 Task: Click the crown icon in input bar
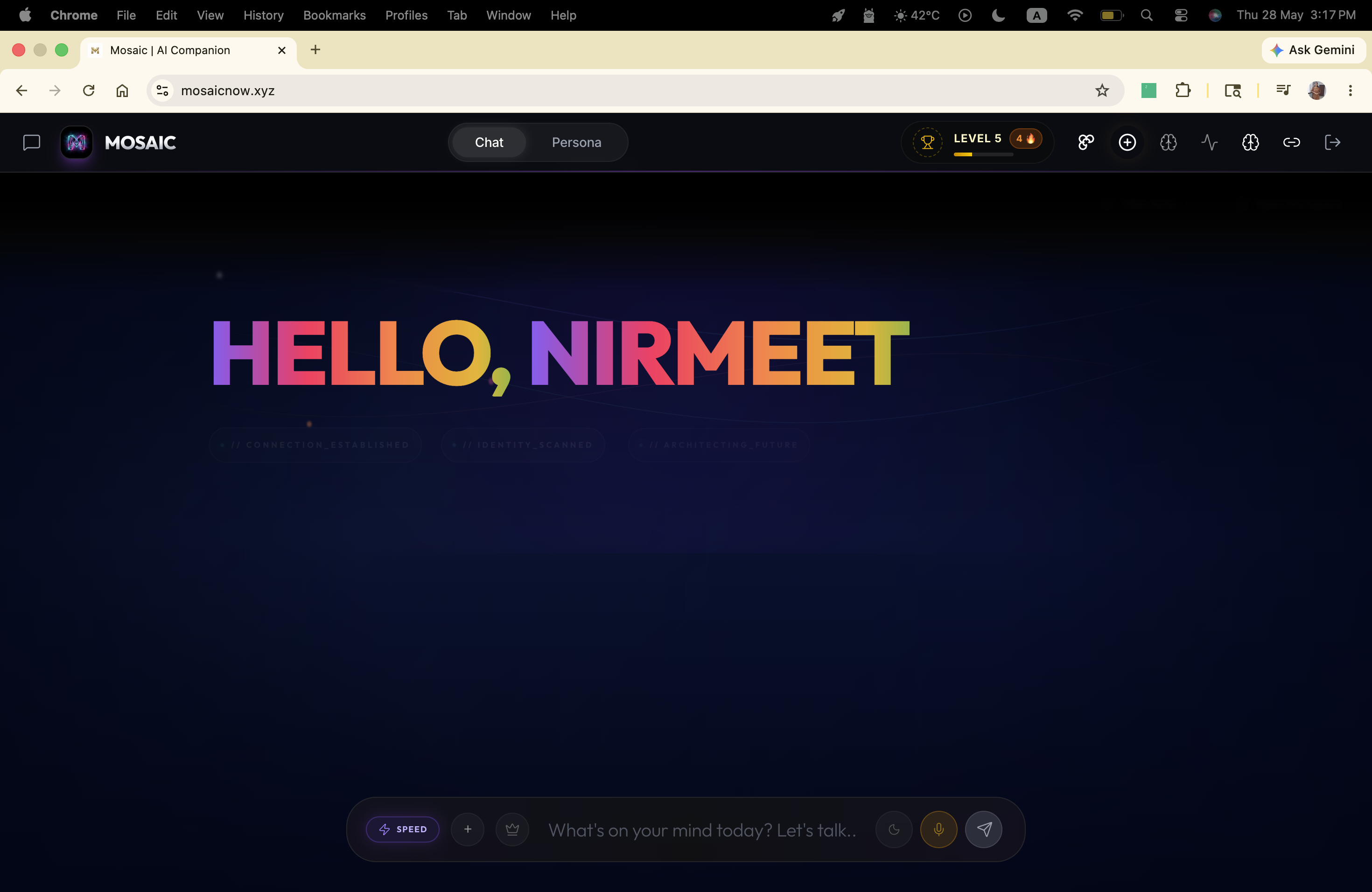512,829
